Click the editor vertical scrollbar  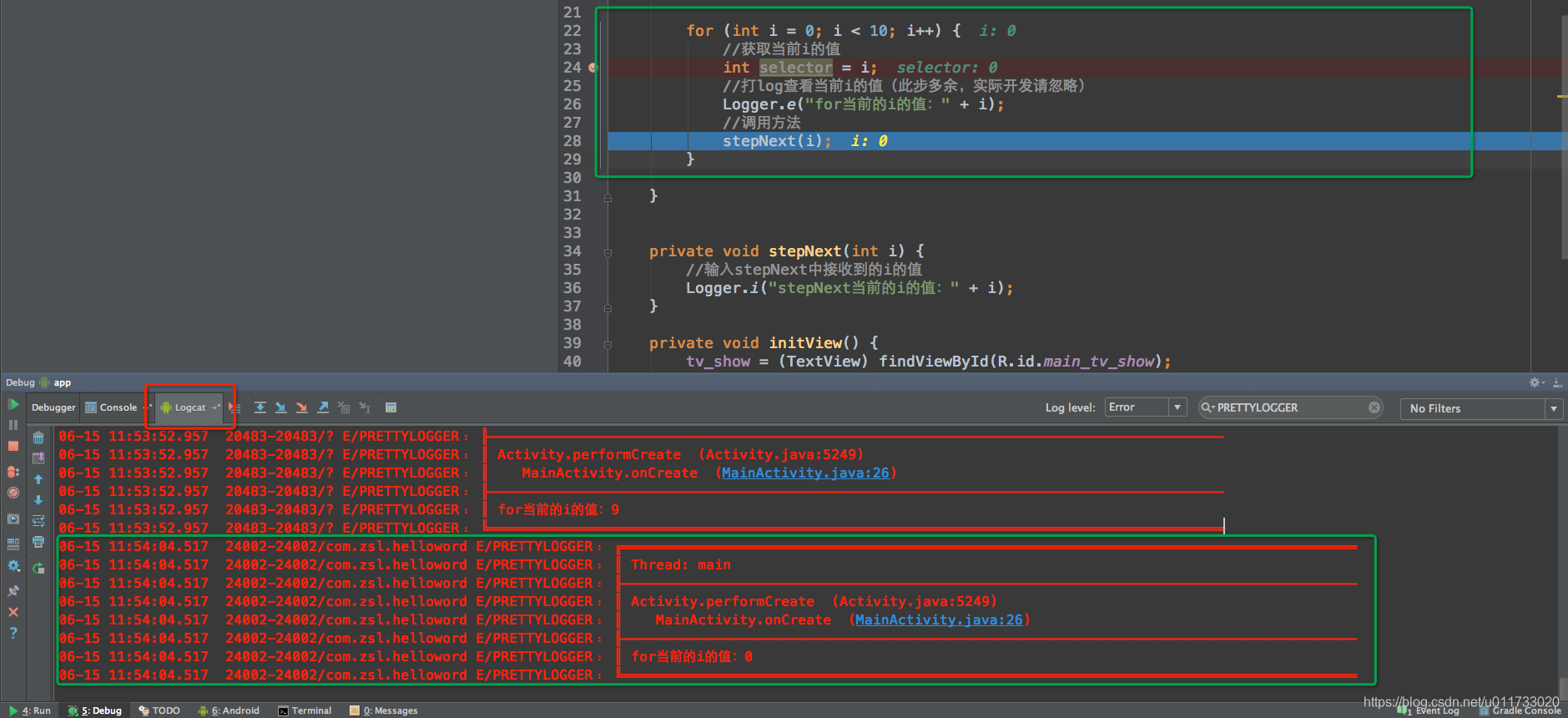click(x=1564, y=138)
